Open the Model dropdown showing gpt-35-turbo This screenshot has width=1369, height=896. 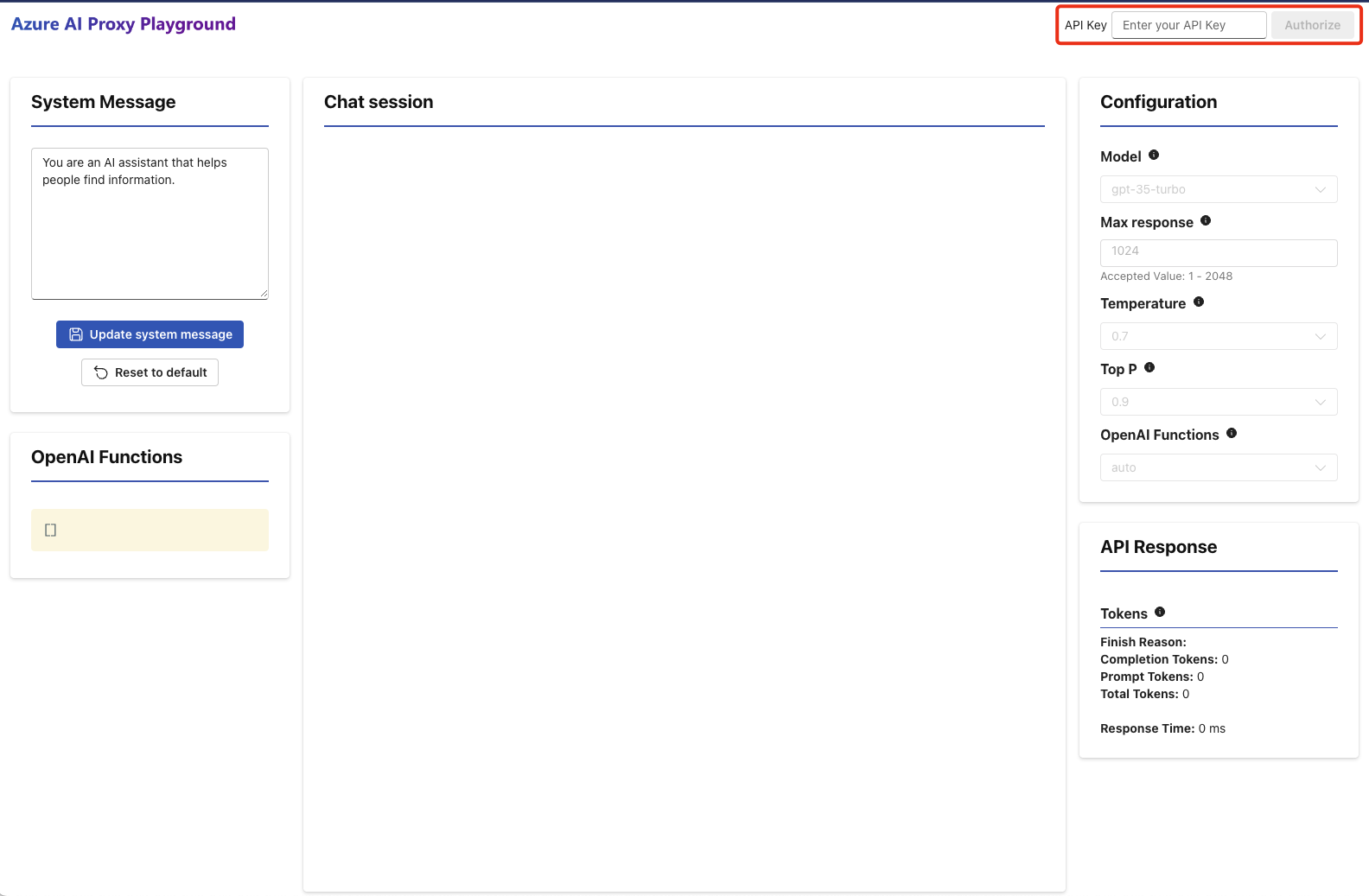(1218, 189)
